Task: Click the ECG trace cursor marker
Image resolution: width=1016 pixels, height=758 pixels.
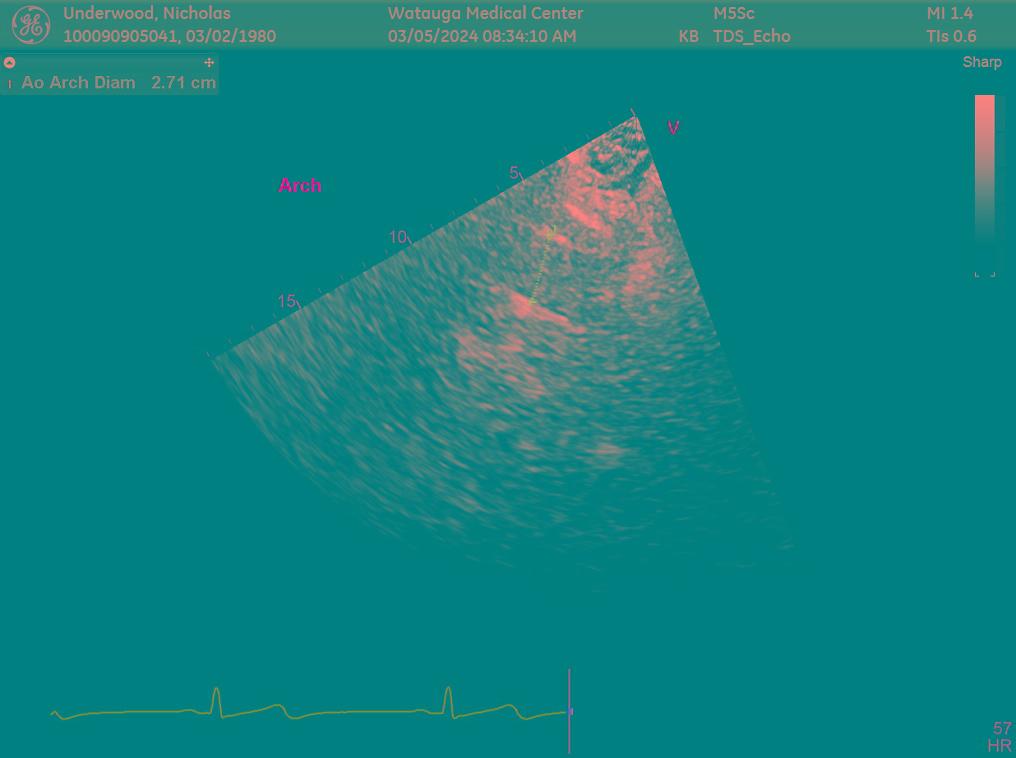Action: pyautogui.click(x=570, y=711)
